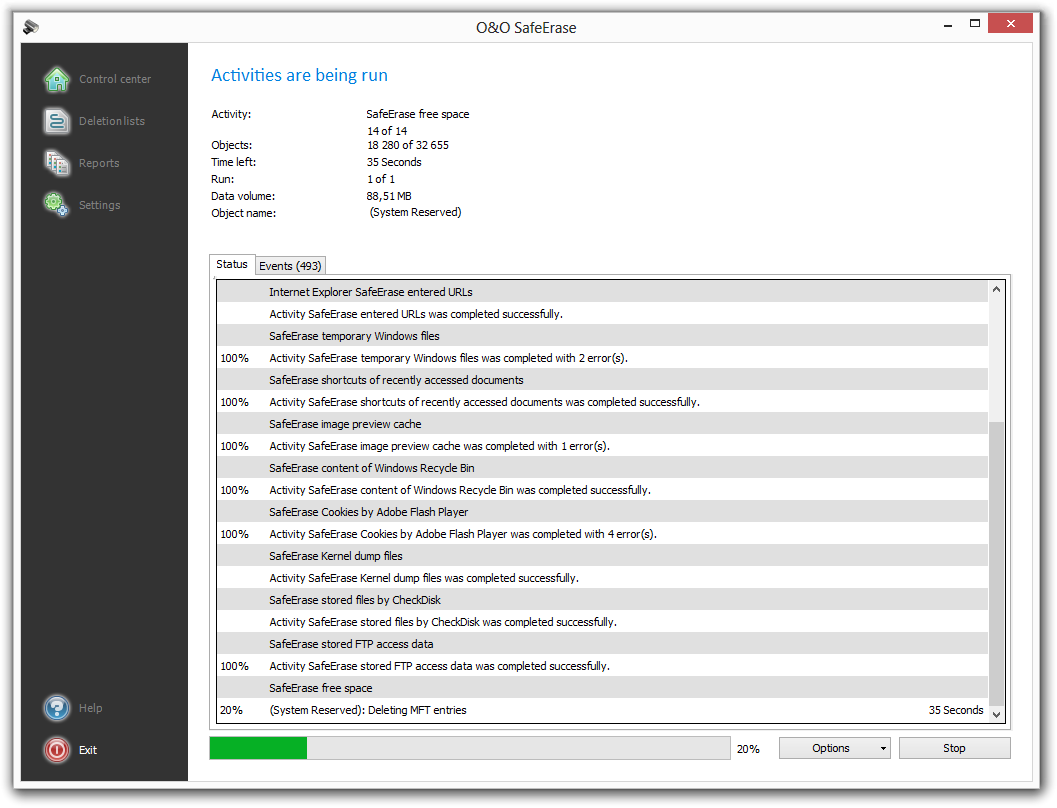Select temporary Windows files completed with 2 errors row
The image size is (1057, 808).
(x=603, y=358)
